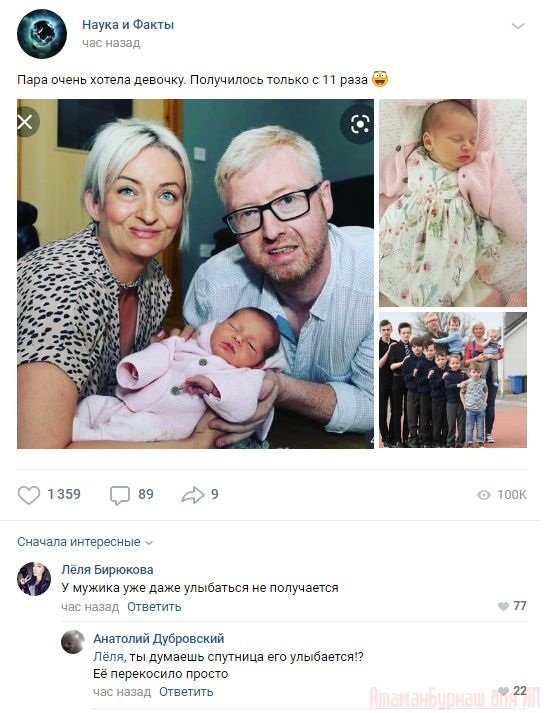The width and height of the screenshot is (553, 713).
Task: Open Анатолий Дубровский's avatar
Action: coord(73,642)
